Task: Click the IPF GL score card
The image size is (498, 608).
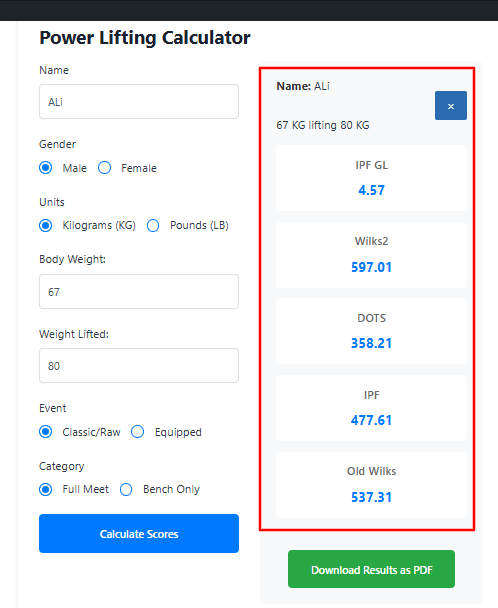Action: click(371, 178)
